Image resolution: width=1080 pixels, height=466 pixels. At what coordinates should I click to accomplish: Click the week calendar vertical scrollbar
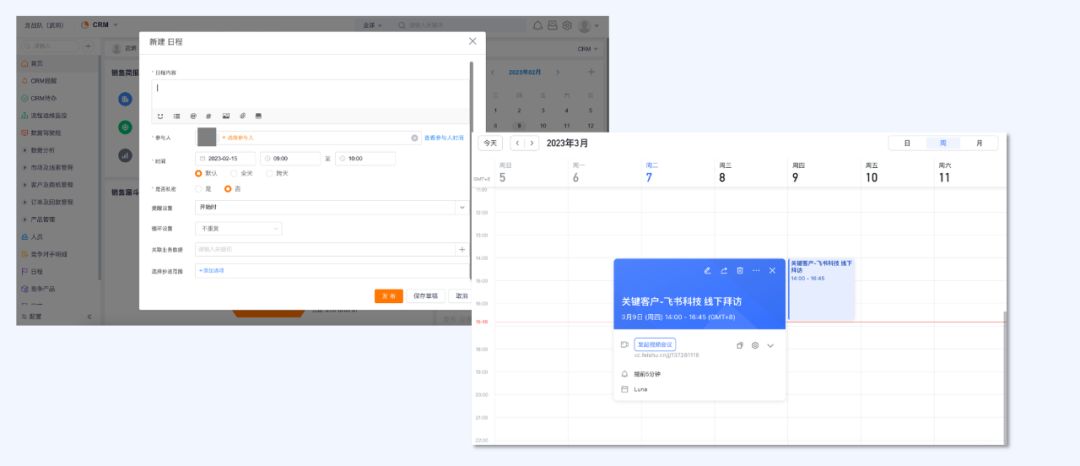(x=1004, y=377)
